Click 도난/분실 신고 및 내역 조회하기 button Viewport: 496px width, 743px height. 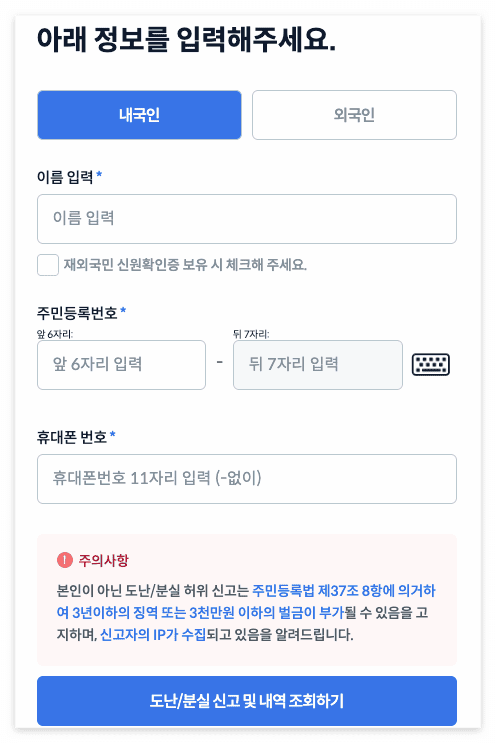(x=247, y=701)
